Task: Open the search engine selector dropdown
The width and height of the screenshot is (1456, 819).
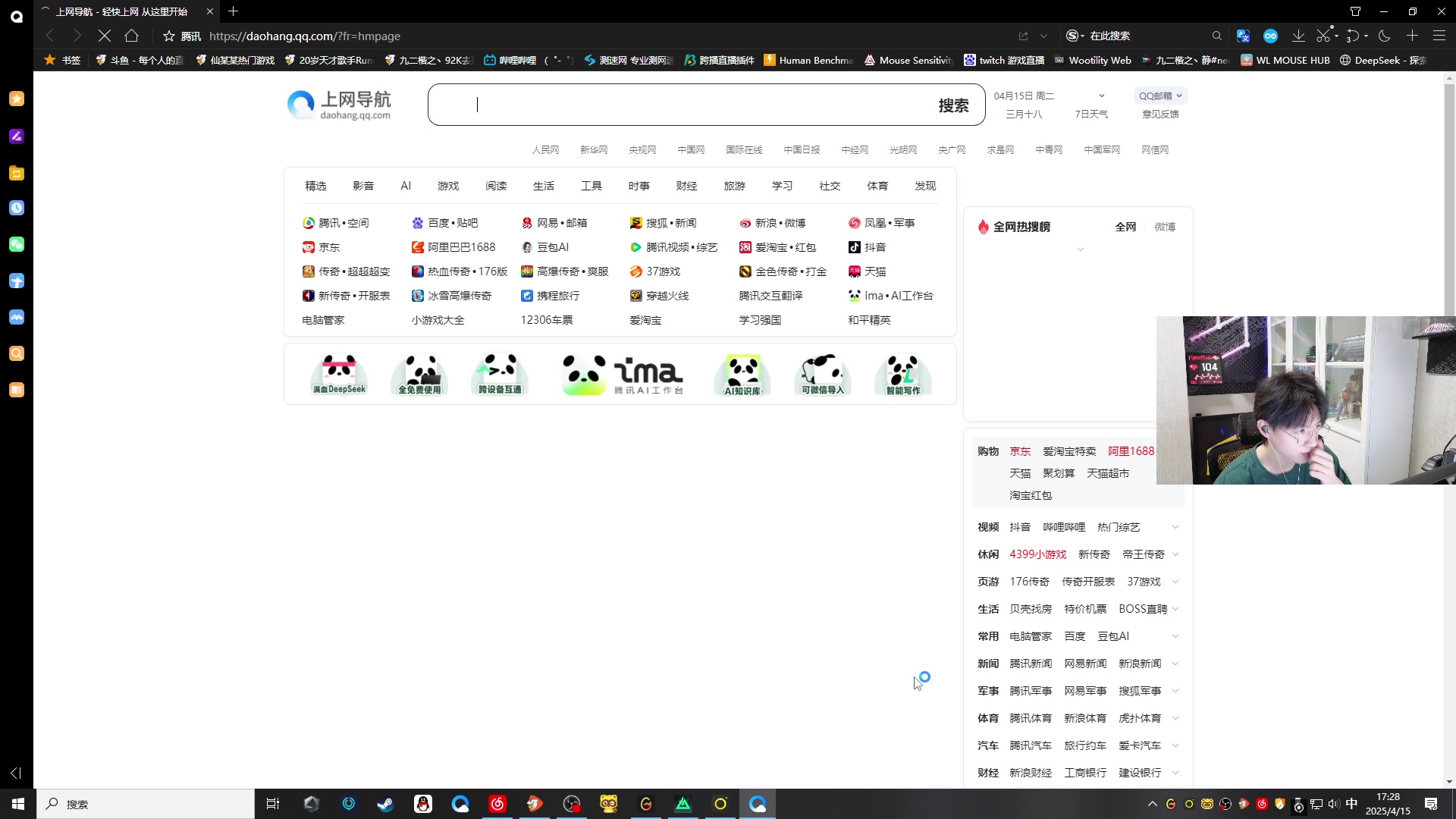Action: tap(1075, 36)
